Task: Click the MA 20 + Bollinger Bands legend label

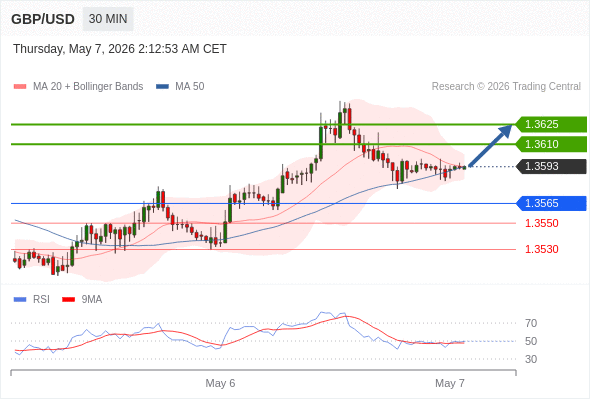Action: pos(88,87)
